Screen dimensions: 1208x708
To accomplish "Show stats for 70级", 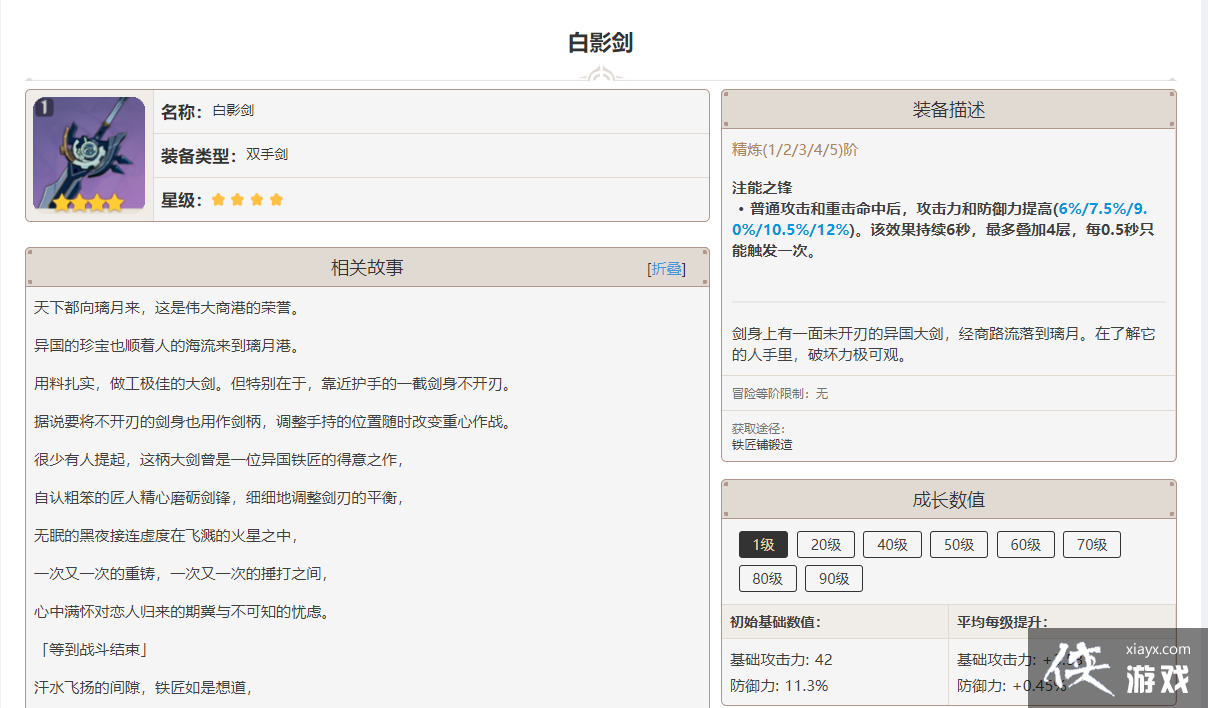I will pos(1091,545).
